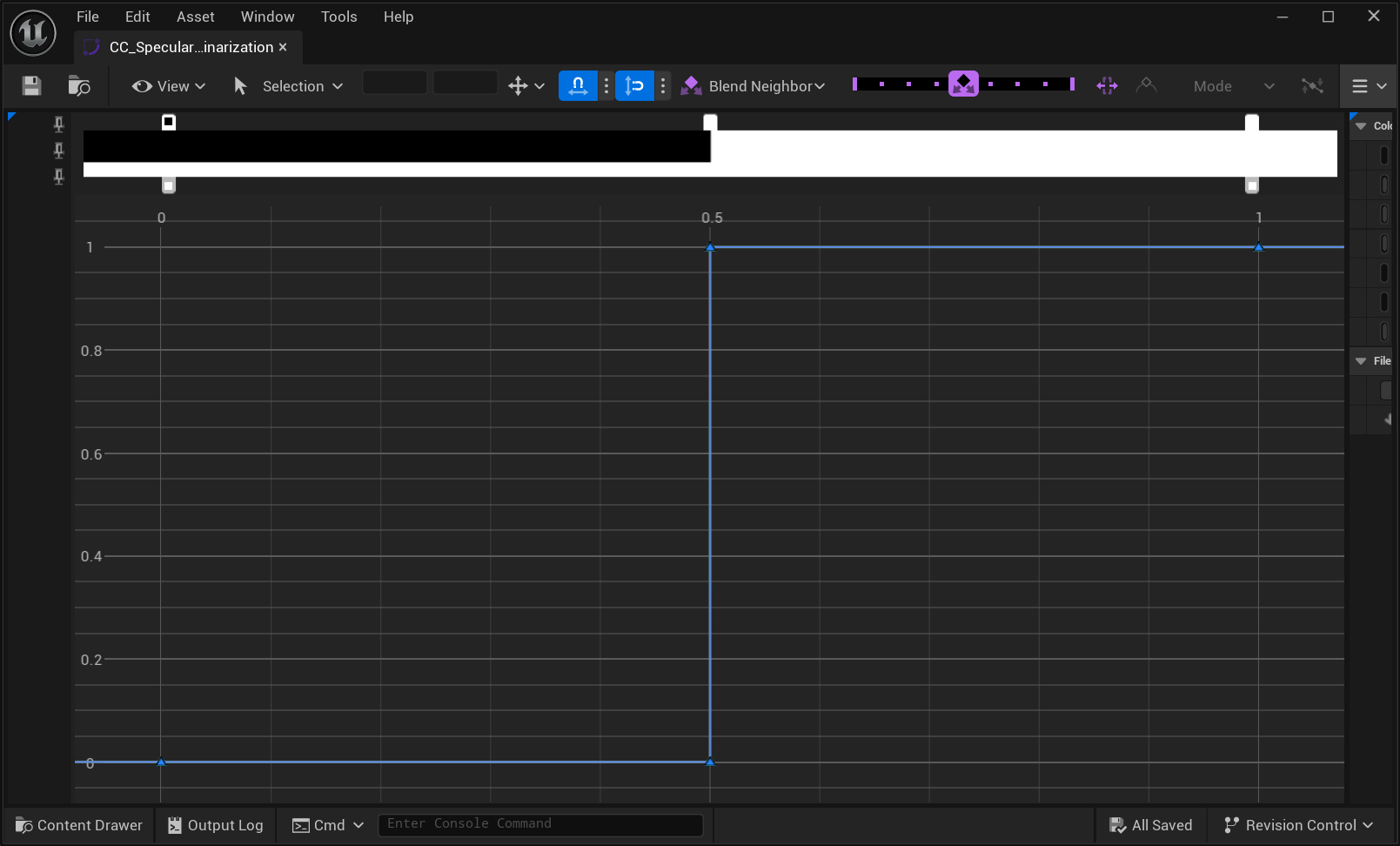Open the Content Drawer

pyautogui.click(x=79, y=825)
